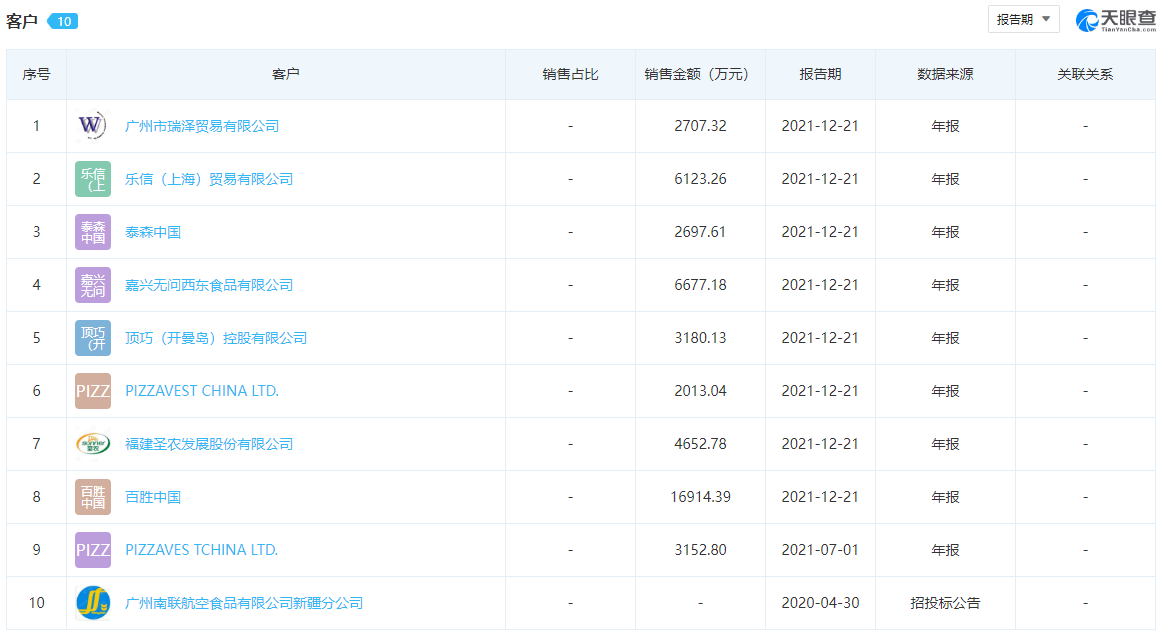Select the sales amount 4652.78

pyautogui.click(x=700, y=443)
